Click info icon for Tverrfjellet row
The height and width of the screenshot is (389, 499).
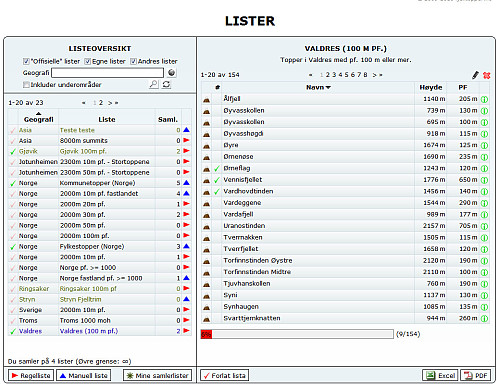(484, 249)
